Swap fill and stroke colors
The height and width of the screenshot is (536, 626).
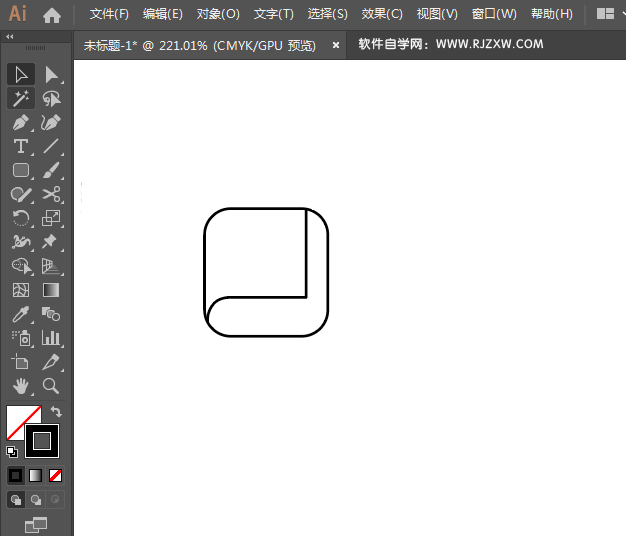[57, 412]
